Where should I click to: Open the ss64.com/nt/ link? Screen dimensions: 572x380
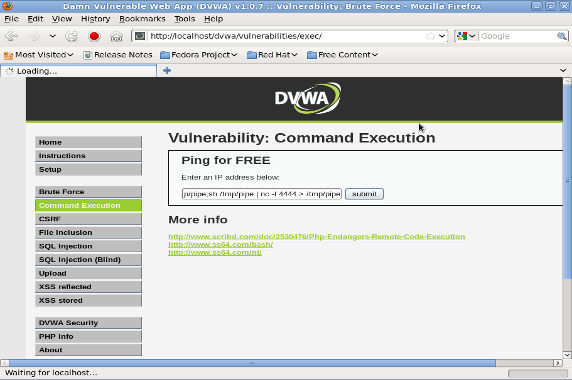[x=215, y=253]
